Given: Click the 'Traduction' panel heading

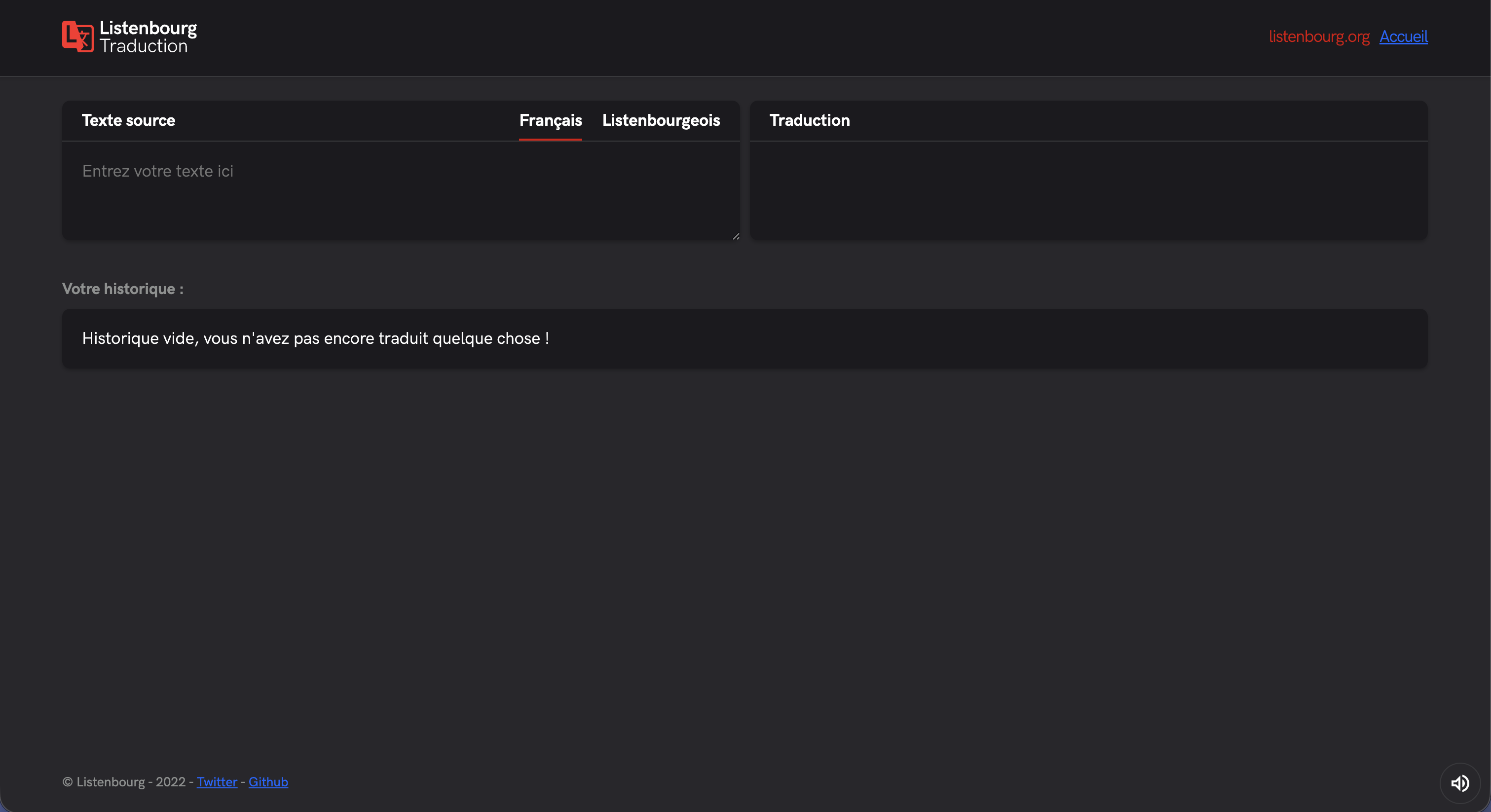Looking at the screenshot, I should click(x=809, y=120).
